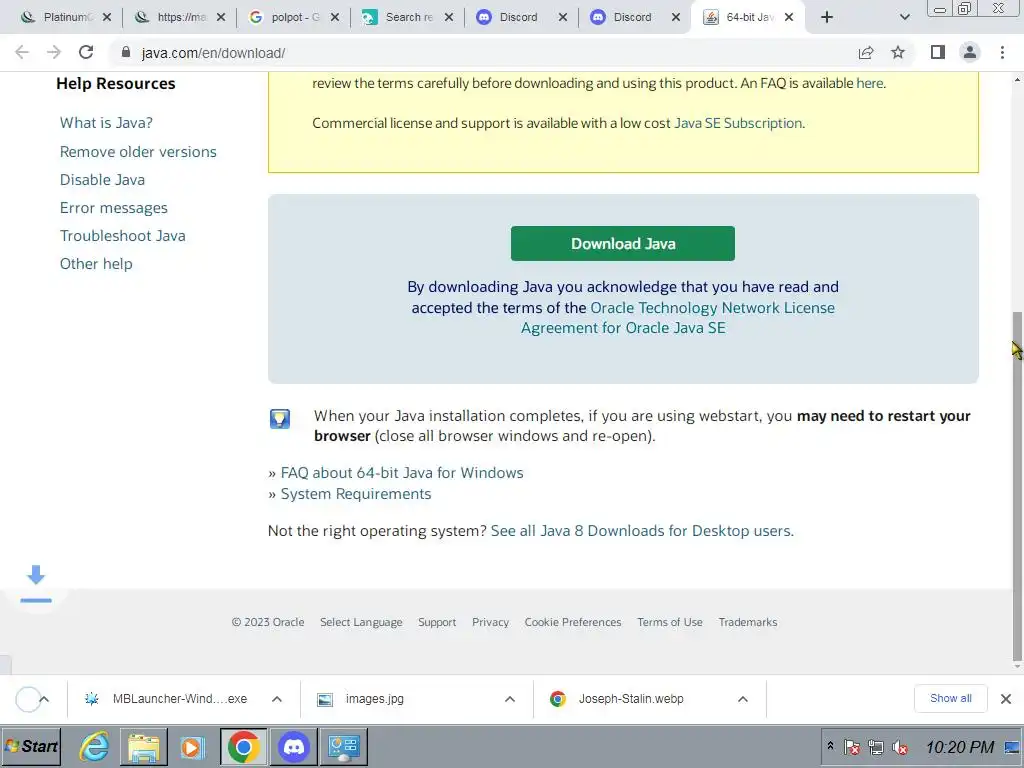This screenshot has width=1024, height=768.
Task: Open Privacy footer link
Action: 490,622
